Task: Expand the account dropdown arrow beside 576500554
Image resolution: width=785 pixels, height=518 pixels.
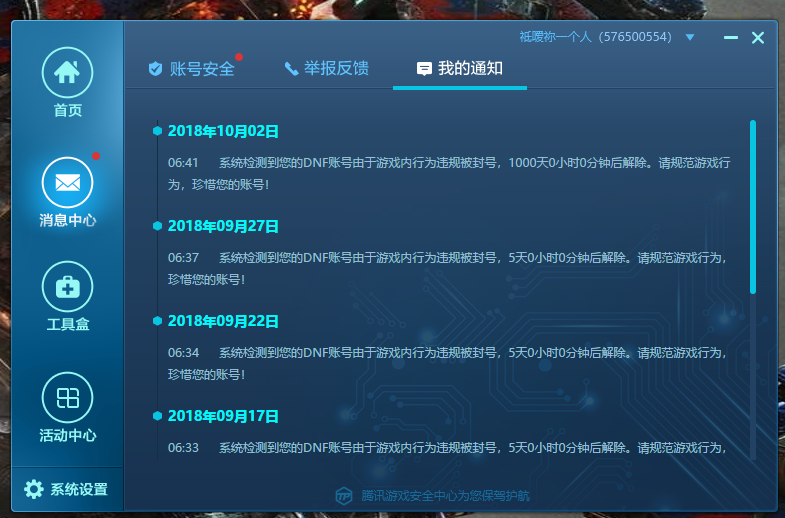Action: [690, 37]
